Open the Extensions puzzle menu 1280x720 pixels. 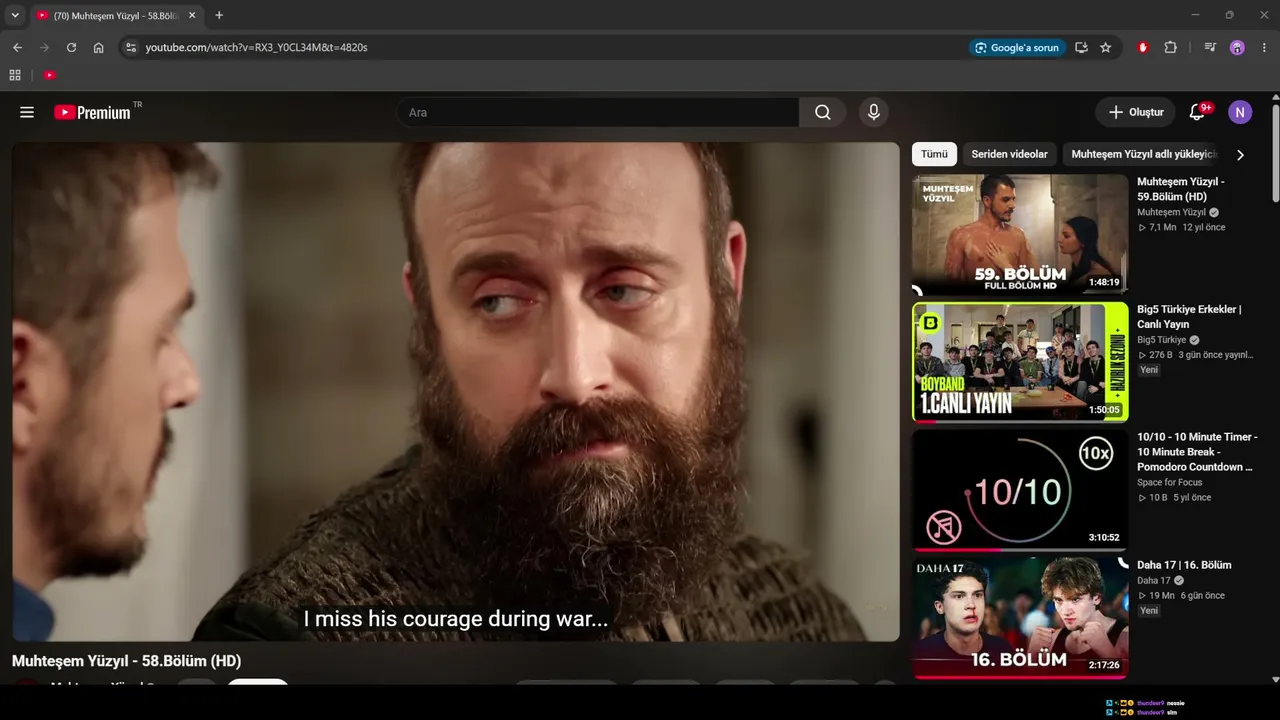tap(1171, 47)
